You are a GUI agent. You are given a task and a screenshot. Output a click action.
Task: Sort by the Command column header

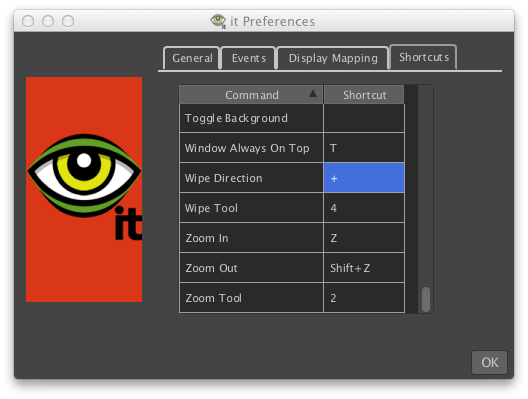(251, 95)
